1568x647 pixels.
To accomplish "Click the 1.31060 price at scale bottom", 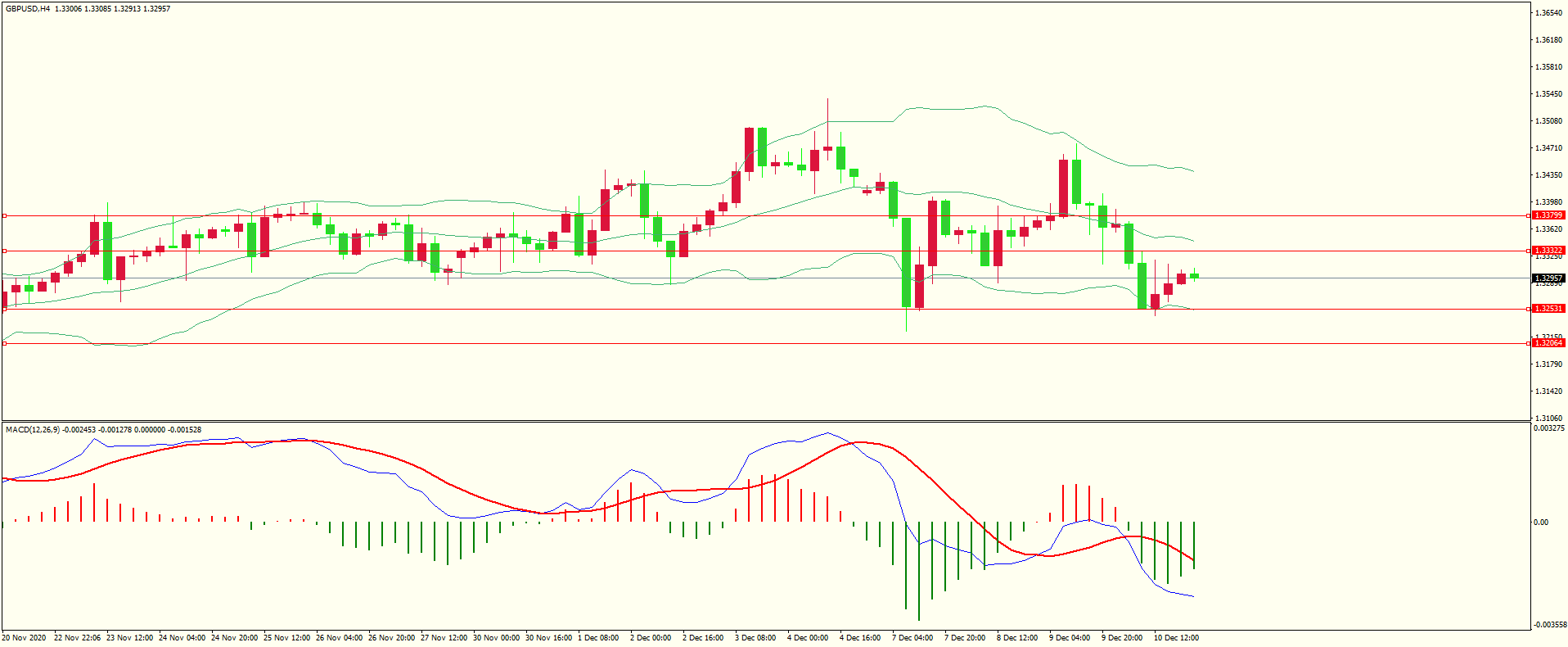I will [x=1548, y=418].
